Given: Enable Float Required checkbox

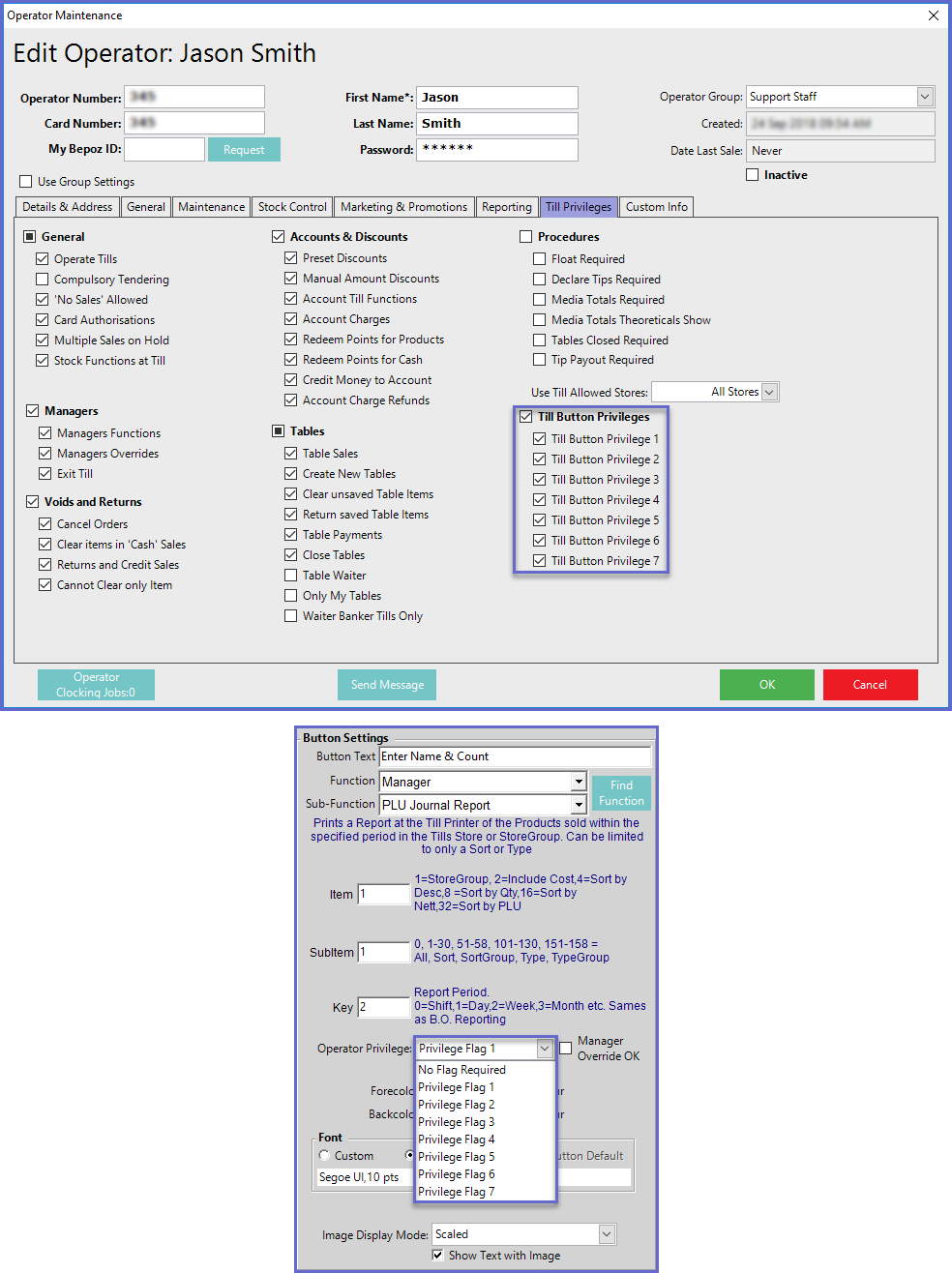Looking at the screenshot, I should (540, 259).
